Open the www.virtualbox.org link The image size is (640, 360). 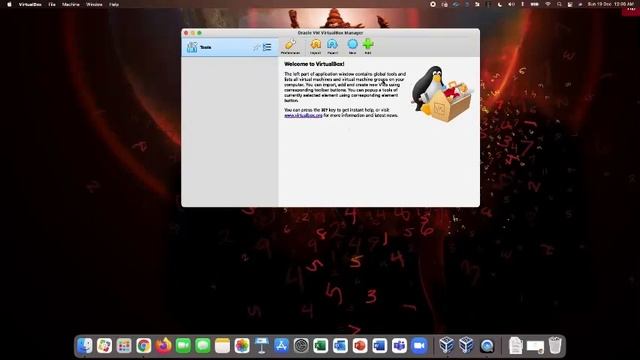pos(303,116)
